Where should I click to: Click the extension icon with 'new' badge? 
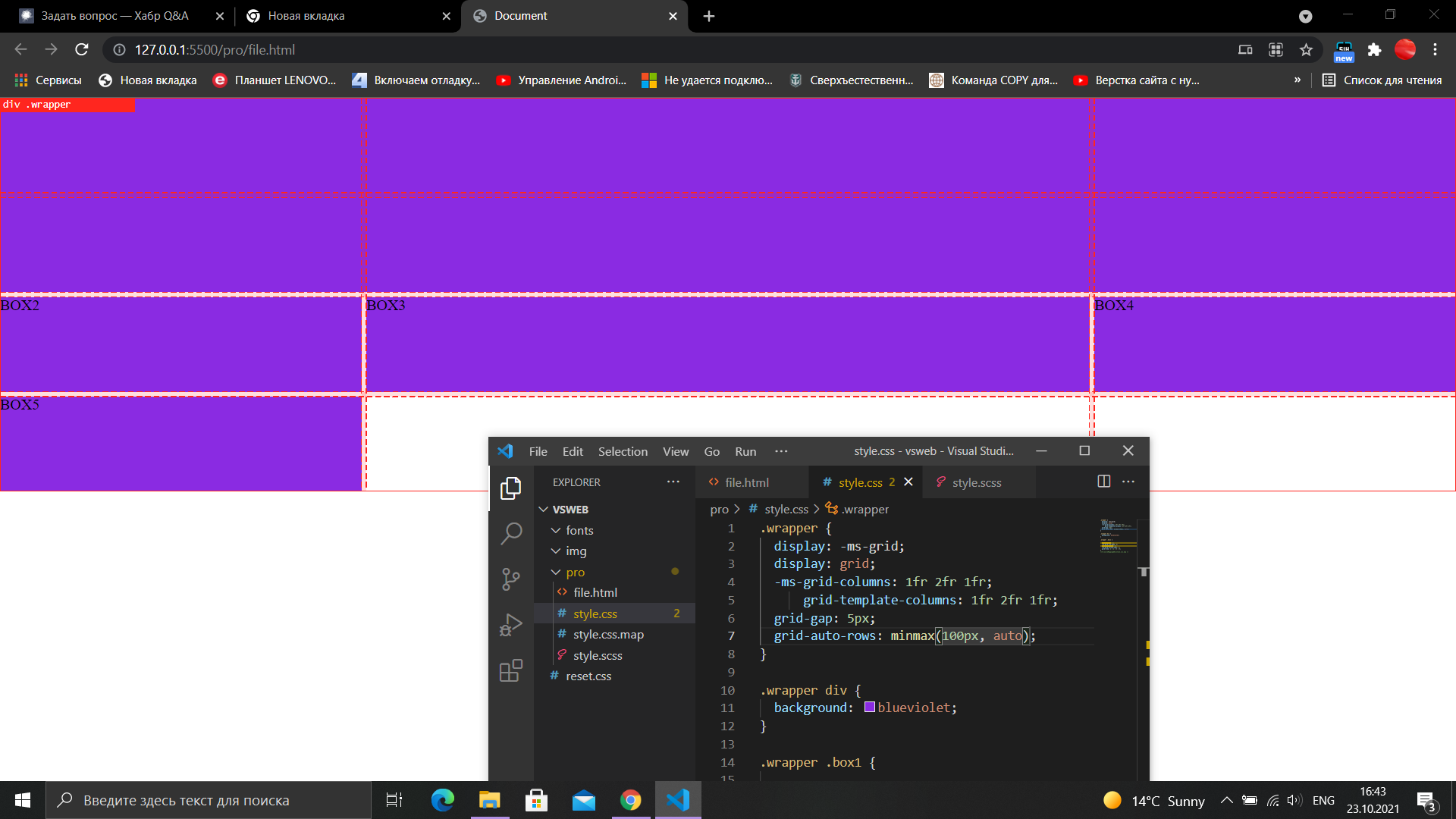[1344, 51]
